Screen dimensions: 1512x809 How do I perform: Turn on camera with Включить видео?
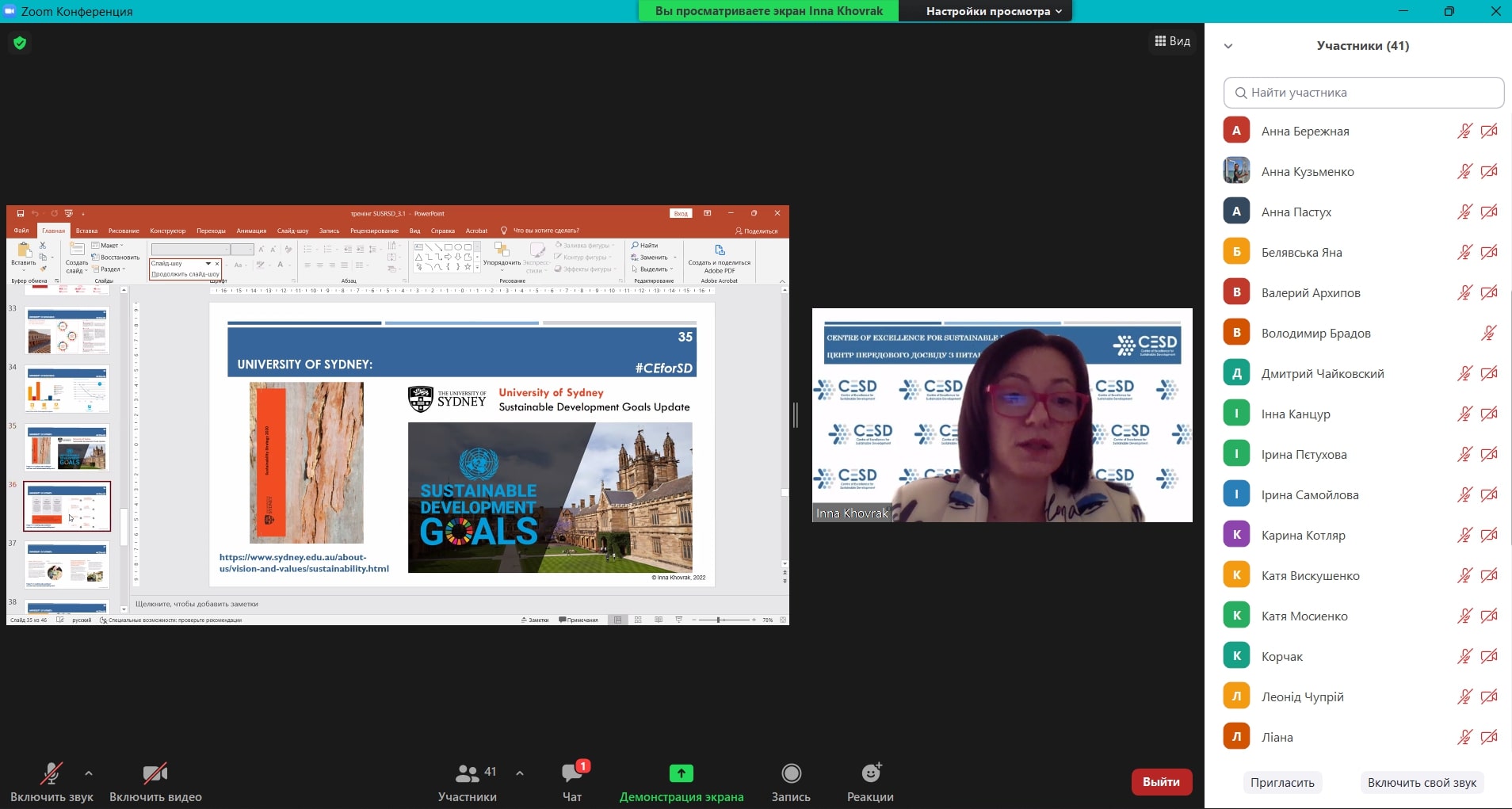click(155, 781)
